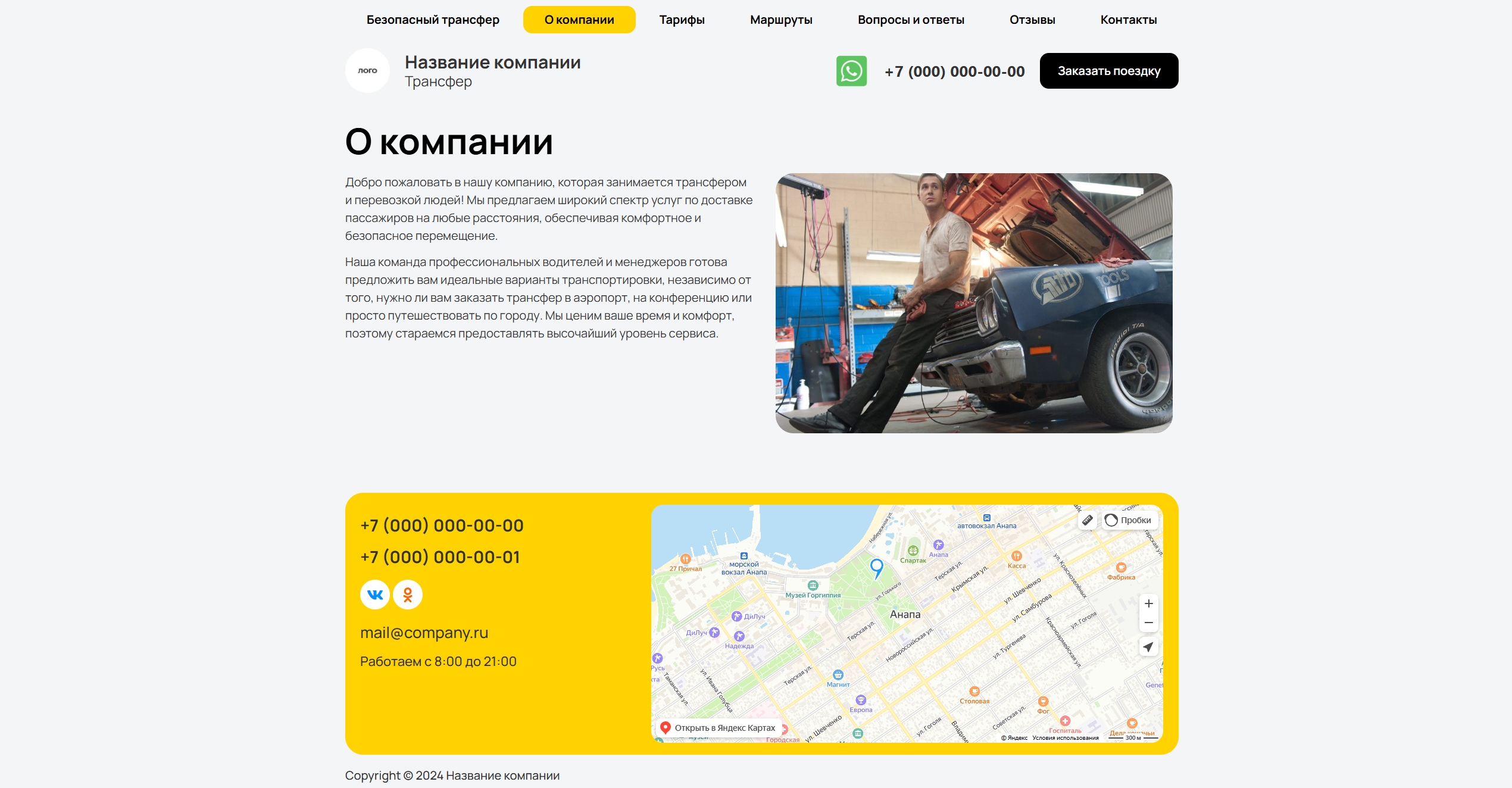
Task: Click the Работаем с 8:00 до 21:00 text
Action: [x=438, y=661]
